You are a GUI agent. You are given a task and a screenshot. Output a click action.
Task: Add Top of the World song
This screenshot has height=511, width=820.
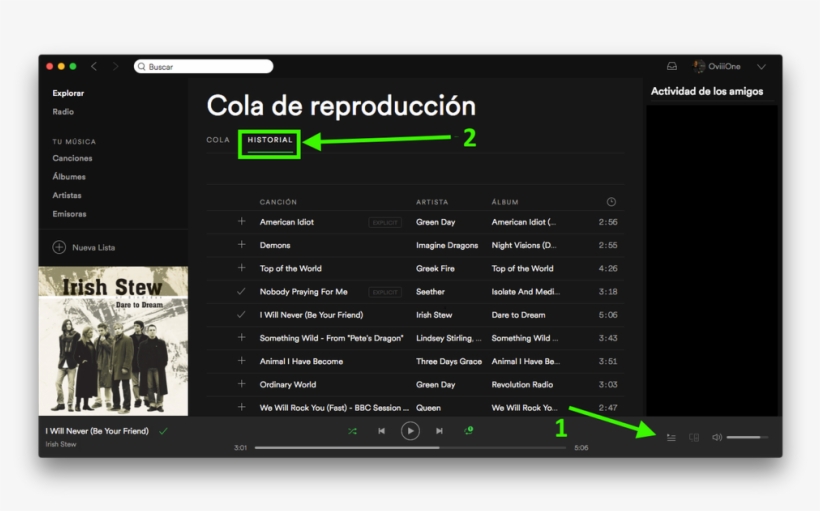click(242, 268)
